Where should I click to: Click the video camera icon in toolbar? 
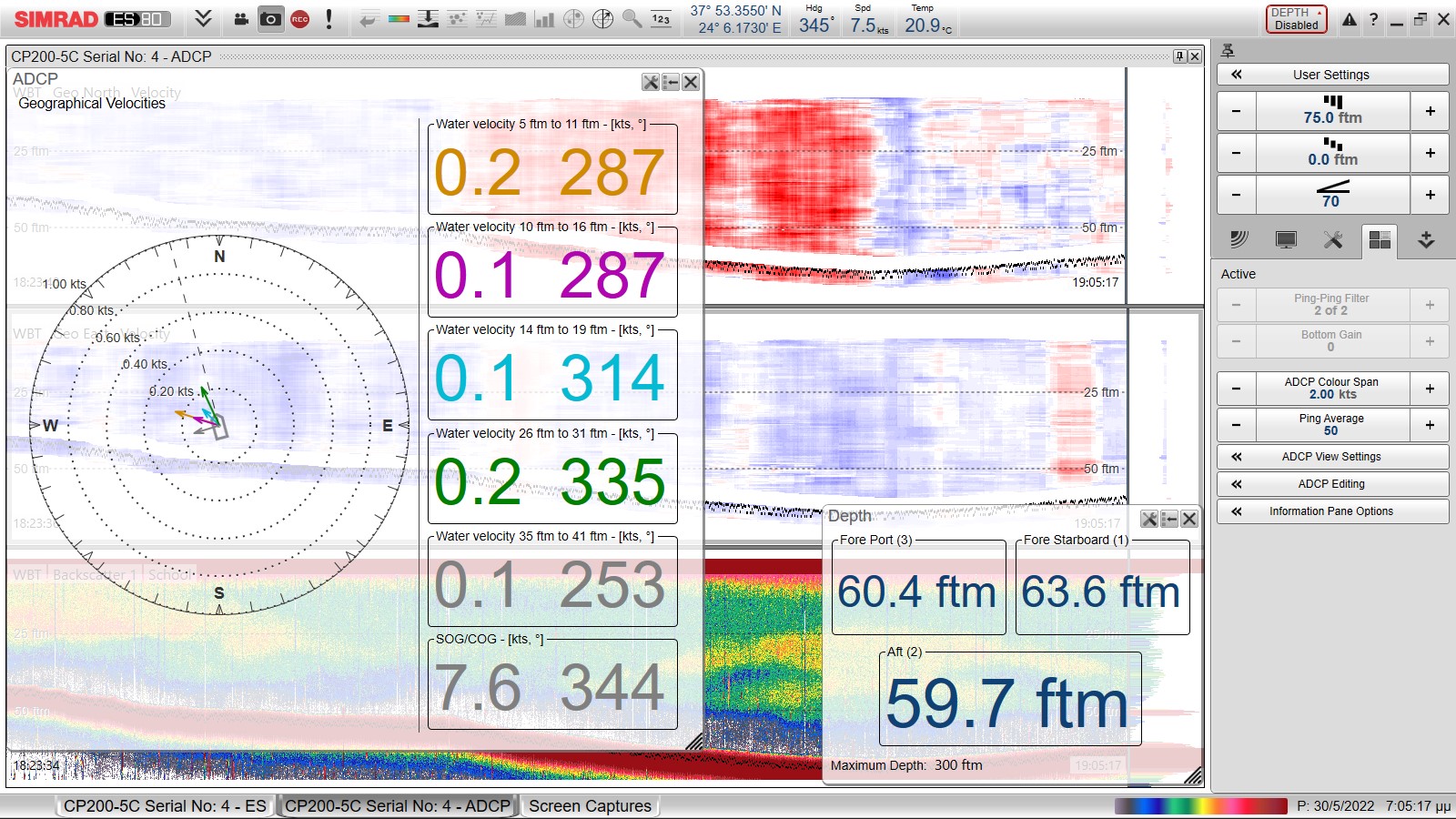click(241, 19)
